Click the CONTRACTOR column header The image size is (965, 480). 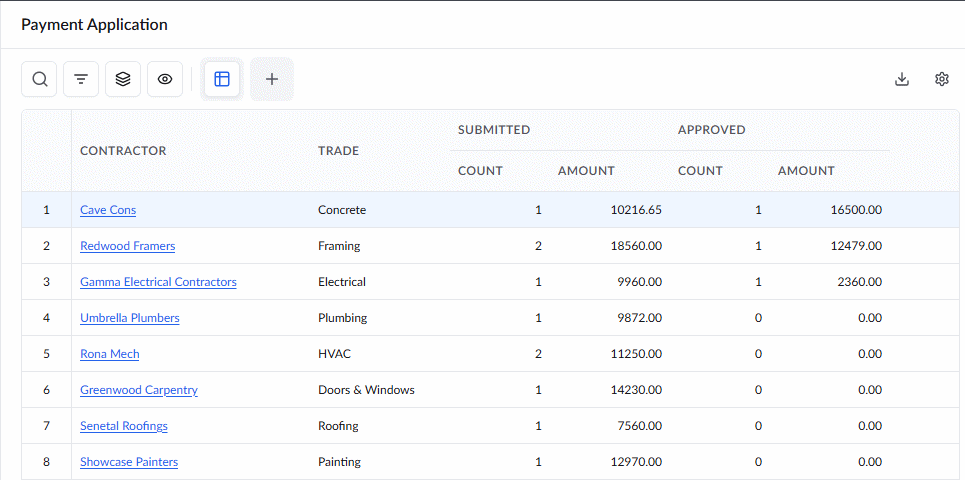(x=123, y=151)
